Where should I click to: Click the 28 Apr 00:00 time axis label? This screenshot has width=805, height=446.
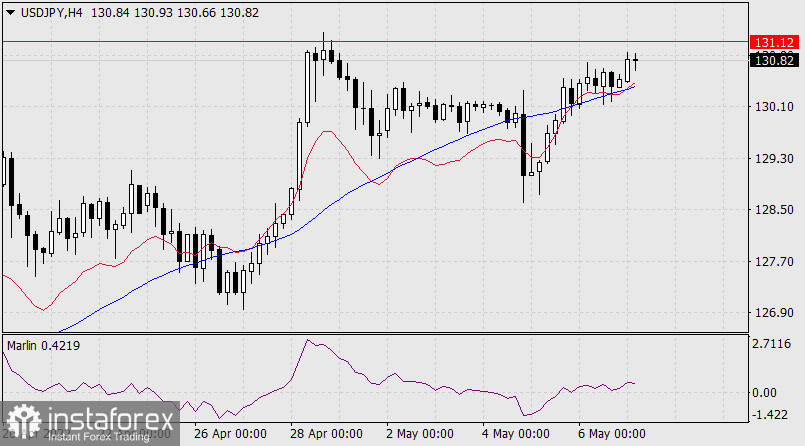327,434
